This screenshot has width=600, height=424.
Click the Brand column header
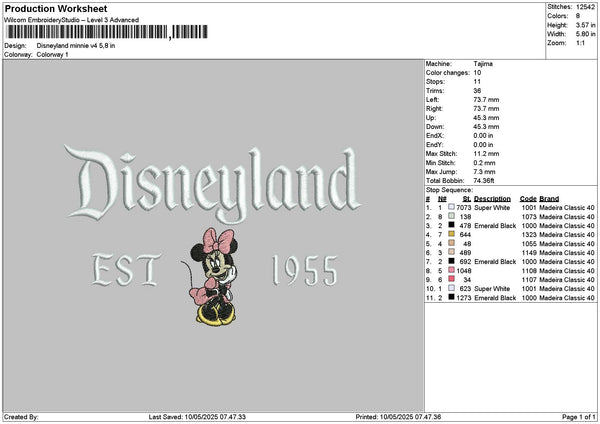pyautogui.click(x=549, y=199)
